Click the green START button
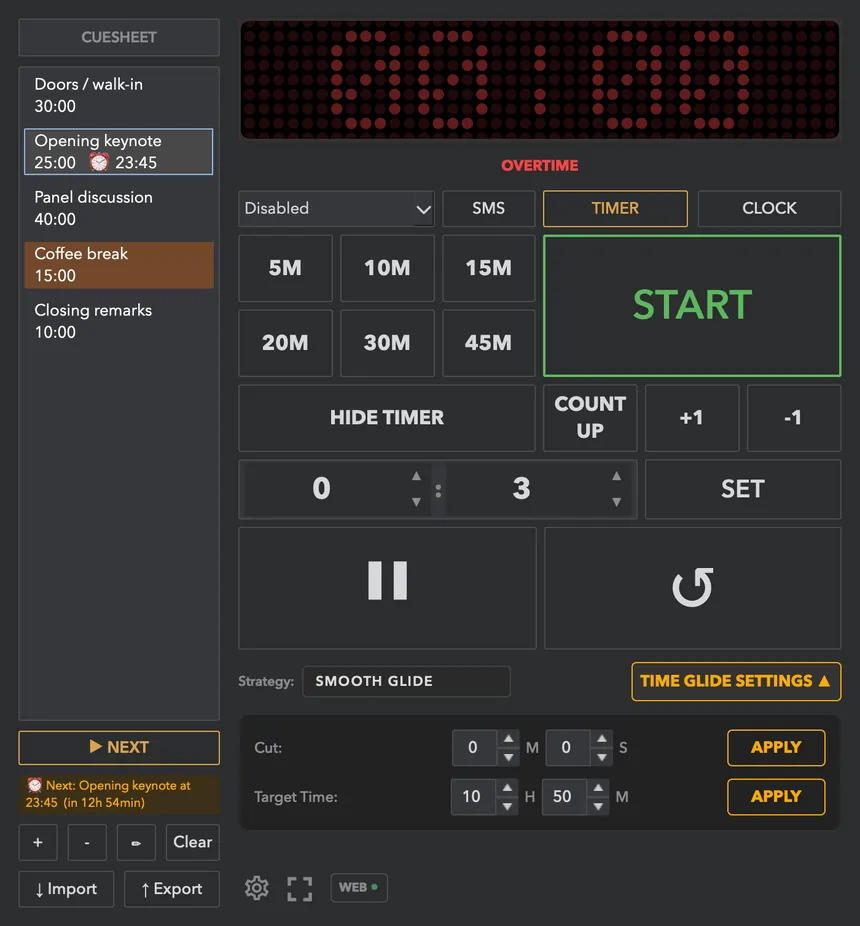860x926 pixels. pos(692,305)
